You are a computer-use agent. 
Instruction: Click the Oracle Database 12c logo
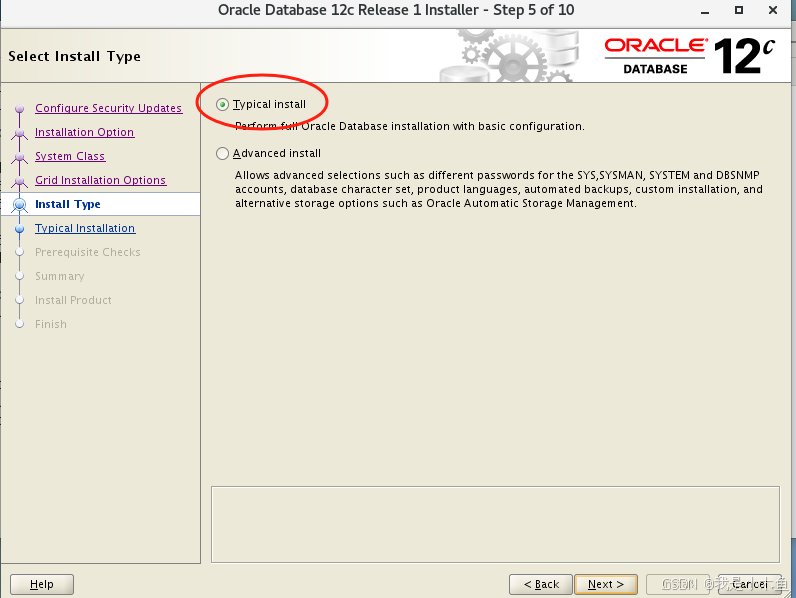click(689, 56)
